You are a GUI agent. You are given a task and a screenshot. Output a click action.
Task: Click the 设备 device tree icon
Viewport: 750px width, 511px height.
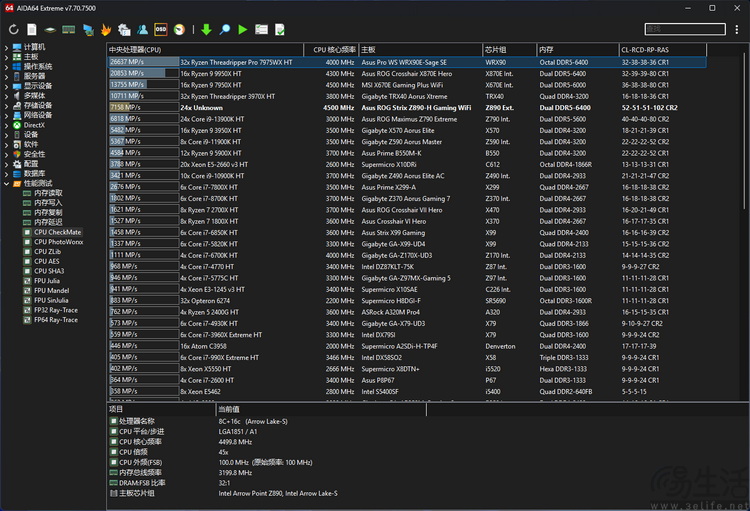[17, 134]
